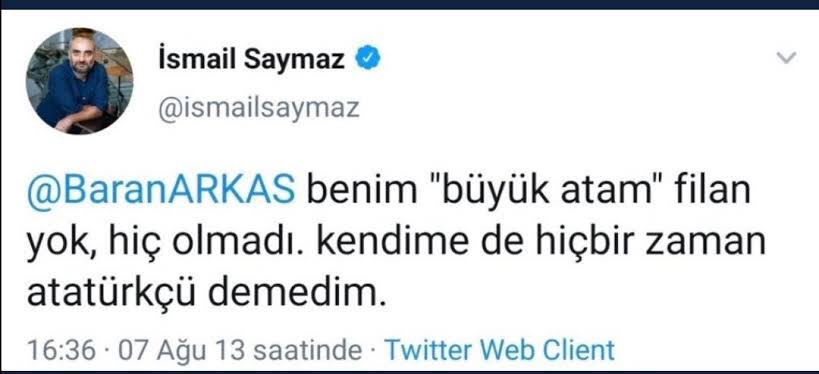Open the @BaranARKAS mention

(x=161, y=192)
